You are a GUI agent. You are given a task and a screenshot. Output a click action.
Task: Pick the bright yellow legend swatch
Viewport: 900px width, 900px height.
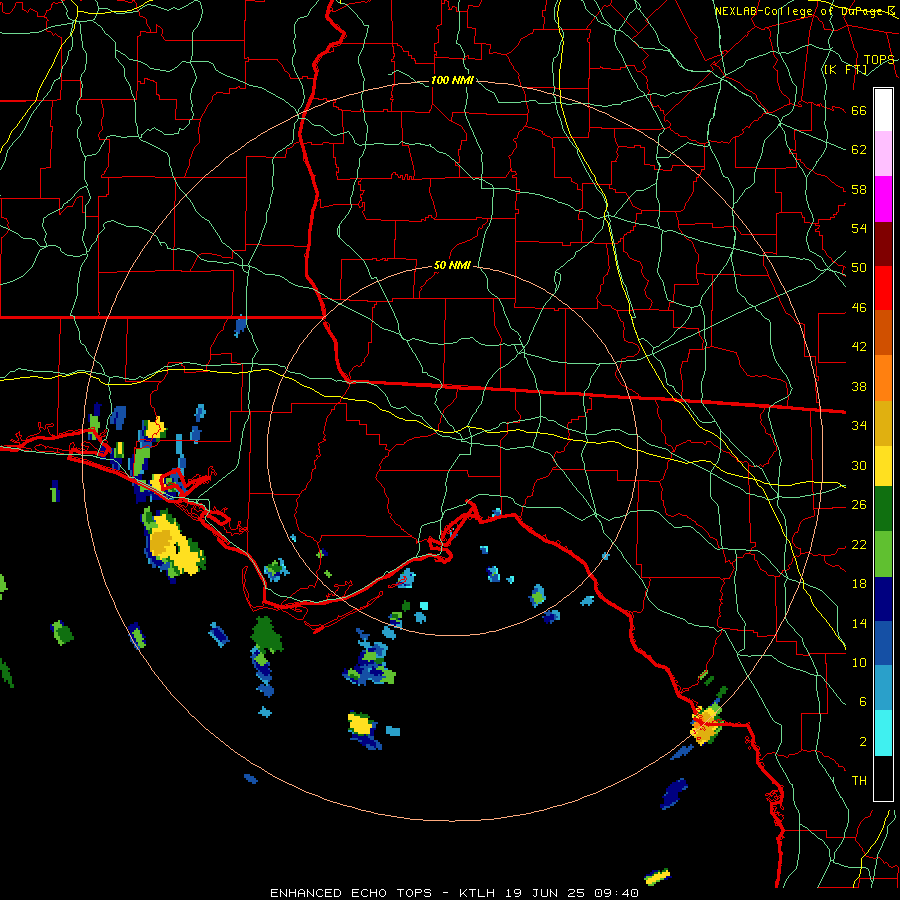(x=883, y=466)
